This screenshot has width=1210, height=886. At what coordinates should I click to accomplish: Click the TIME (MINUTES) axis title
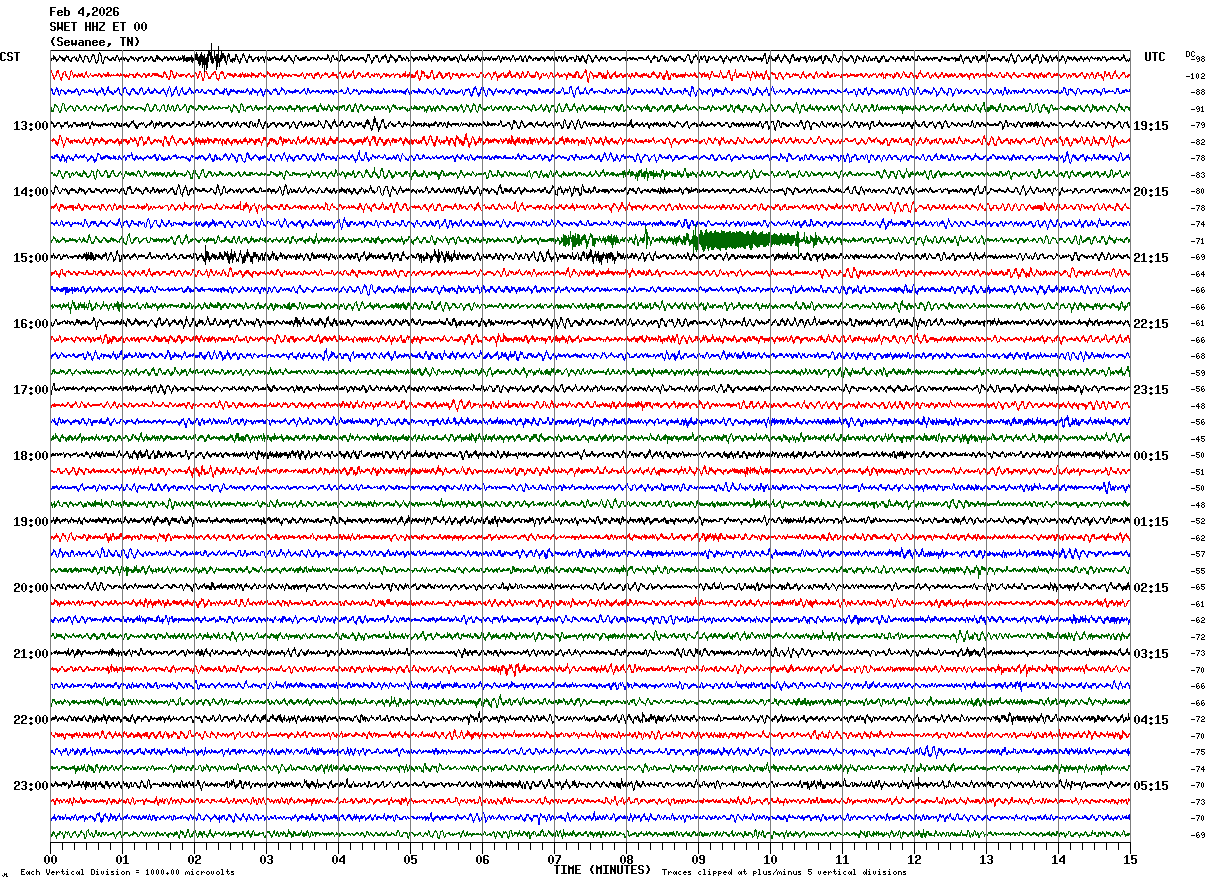[x=602, y=870]
